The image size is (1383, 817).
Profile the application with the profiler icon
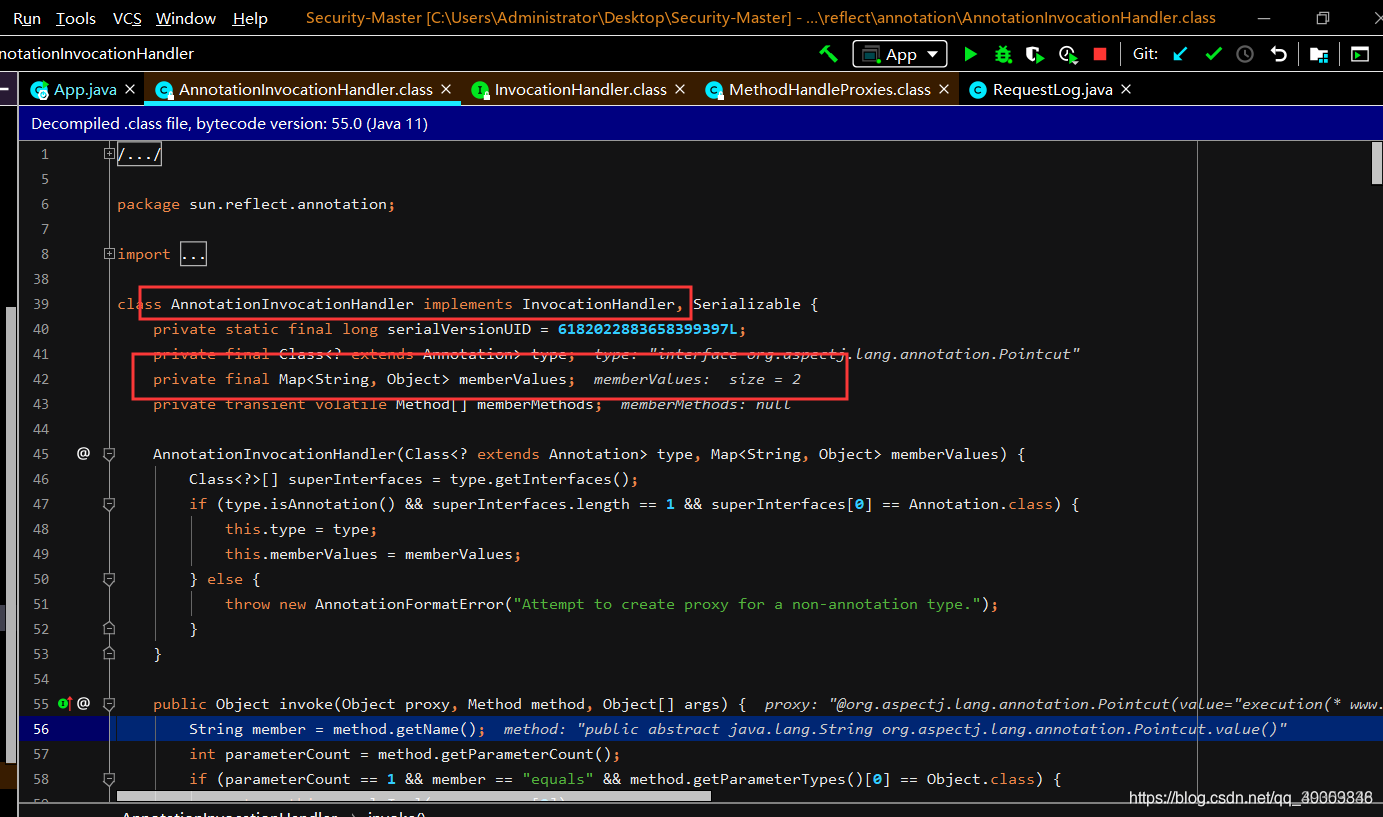click(1066, 54)
